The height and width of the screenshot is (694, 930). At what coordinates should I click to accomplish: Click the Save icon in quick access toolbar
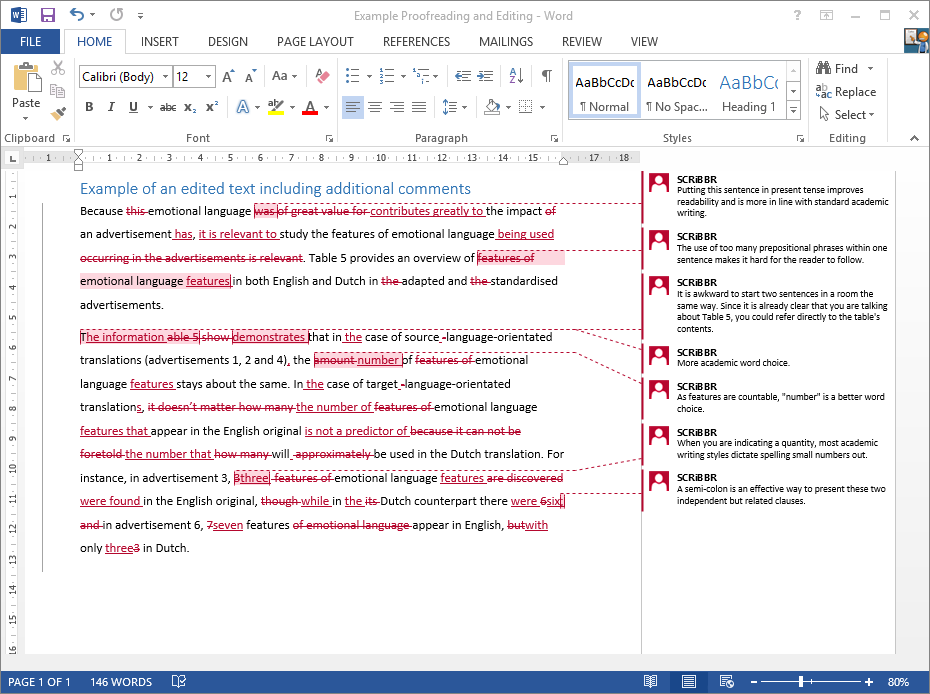click(x=47, y=15)
